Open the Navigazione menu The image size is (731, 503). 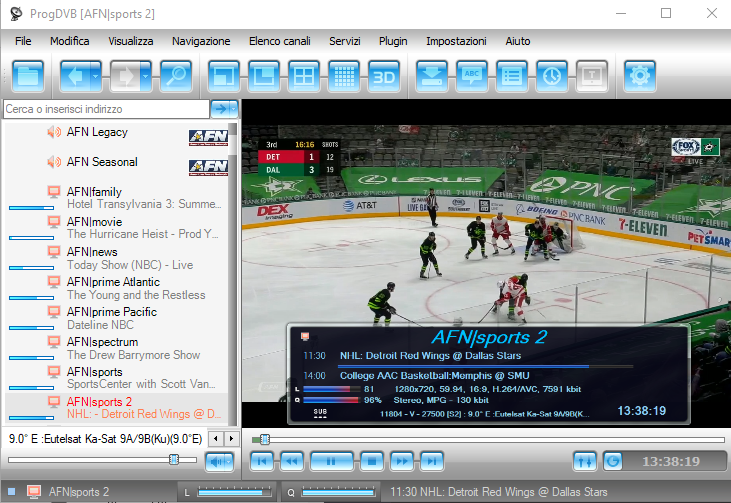pos(201,41)
